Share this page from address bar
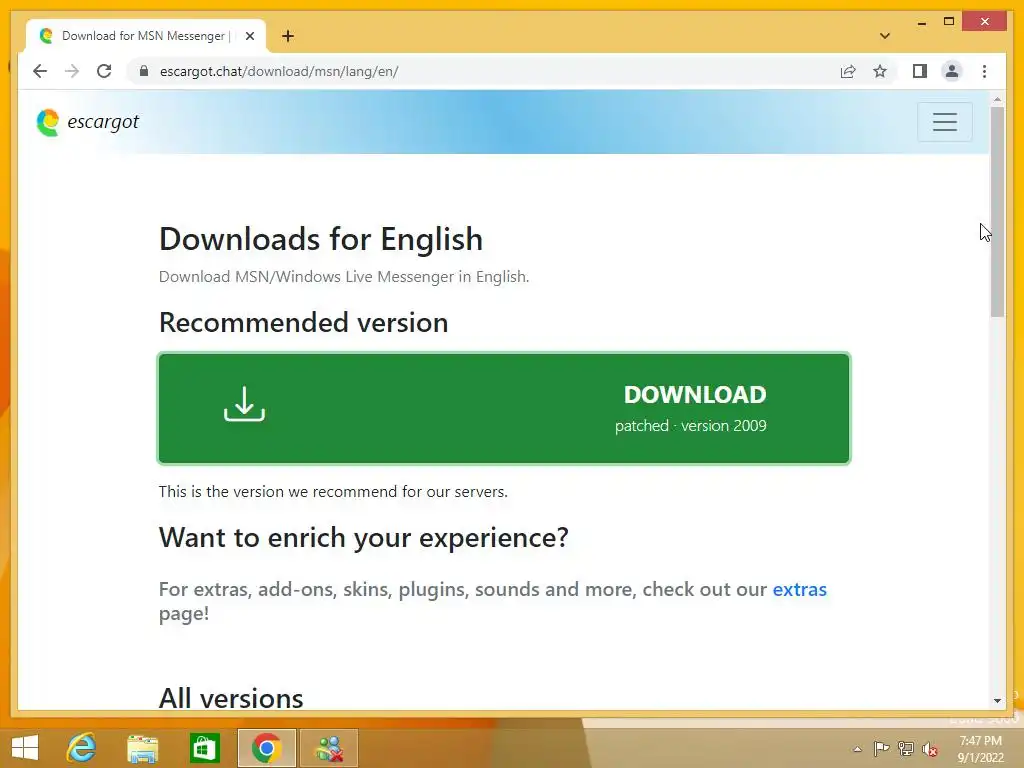This screenshot has height=768, width=1024. tap(848, 71)
